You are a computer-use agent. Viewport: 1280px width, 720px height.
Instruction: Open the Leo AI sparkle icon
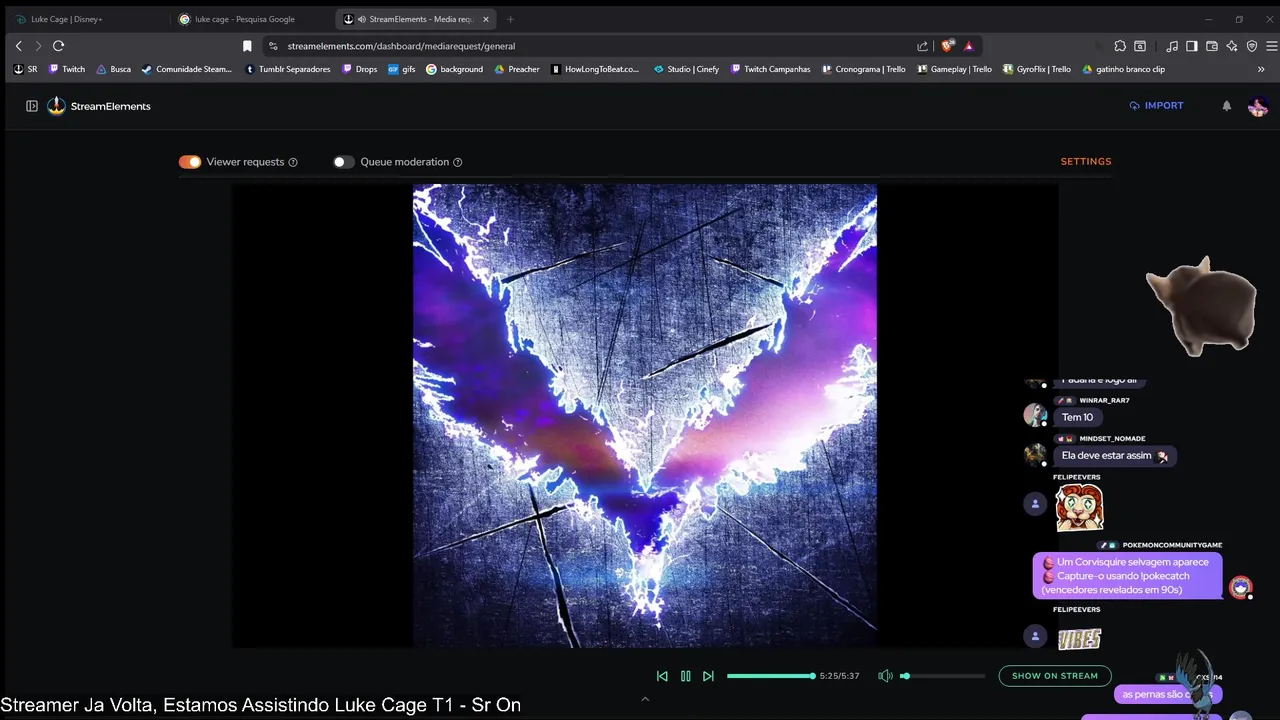(x=1232, y=46)
